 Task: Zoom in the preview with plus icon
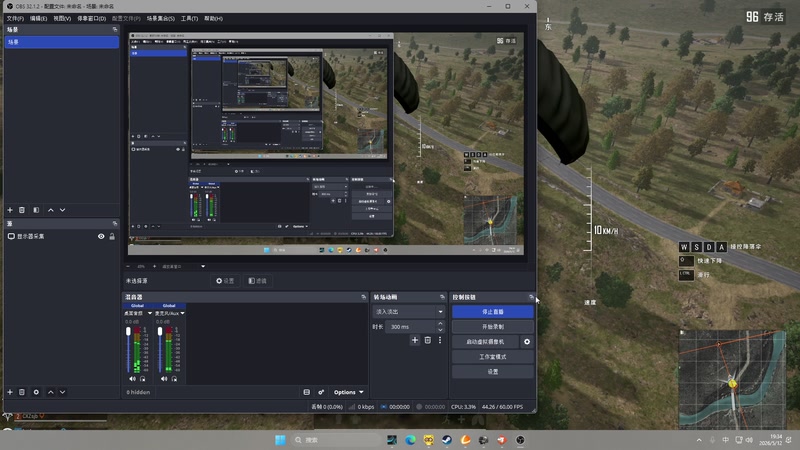(155, 266)
